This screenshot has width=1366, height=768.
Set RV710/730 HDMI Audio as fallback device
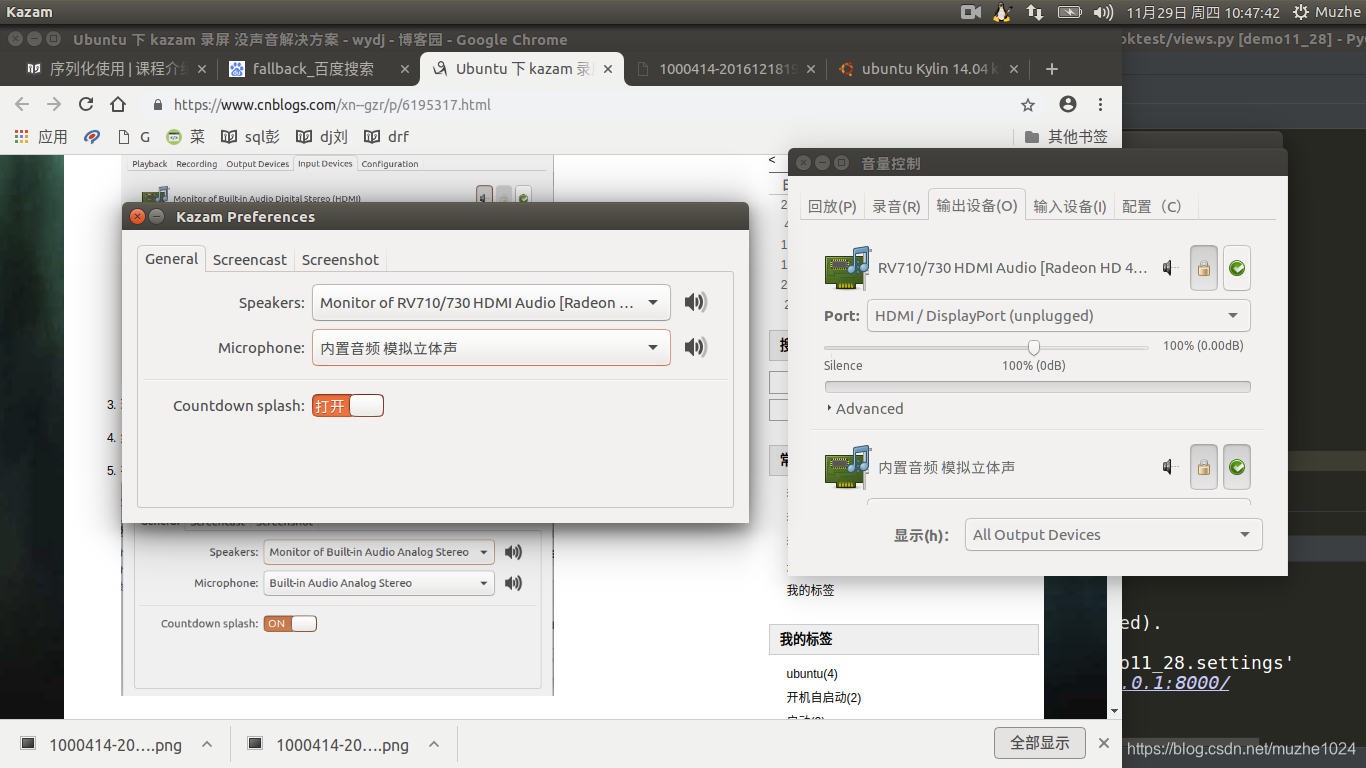1237,268
